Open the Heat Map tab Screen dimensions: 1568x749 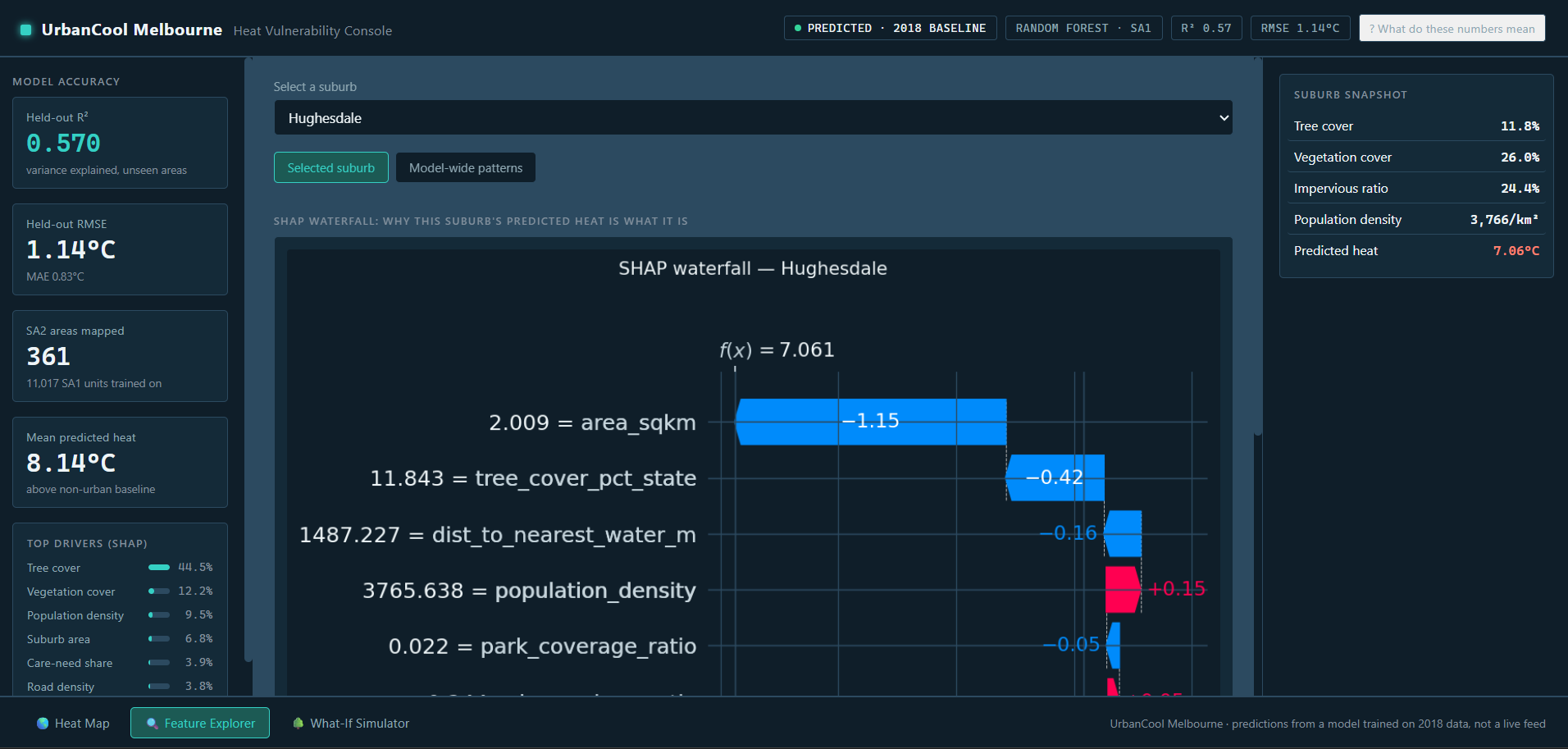(x=73, y=724)
